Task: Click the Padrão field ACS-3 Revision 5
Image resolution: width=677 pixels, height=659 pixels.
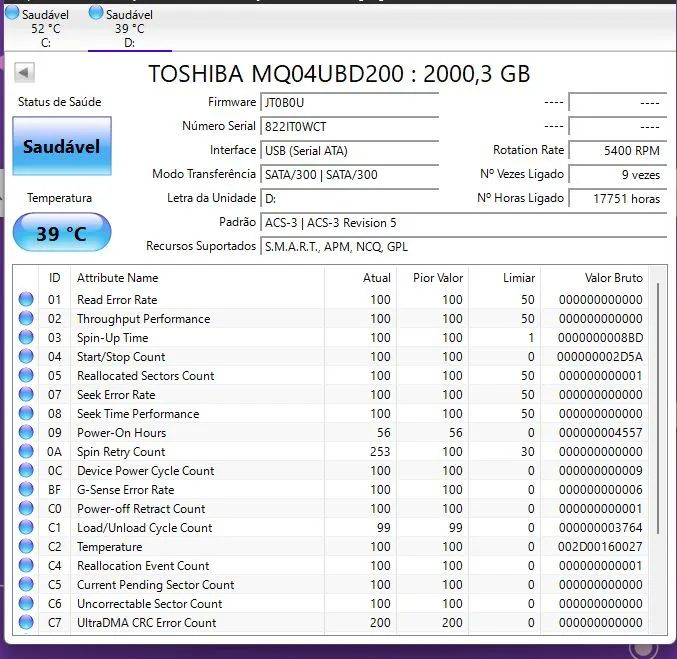Action: (x=464, y=223)
